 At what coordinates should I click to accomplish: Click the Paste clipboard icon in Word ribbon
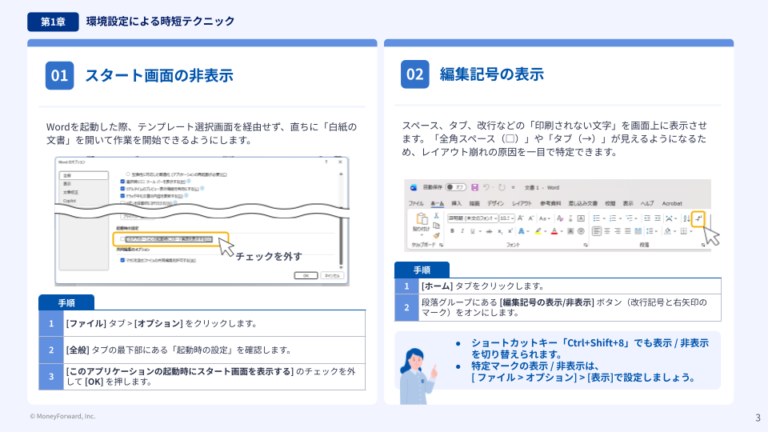pos(421,218)
